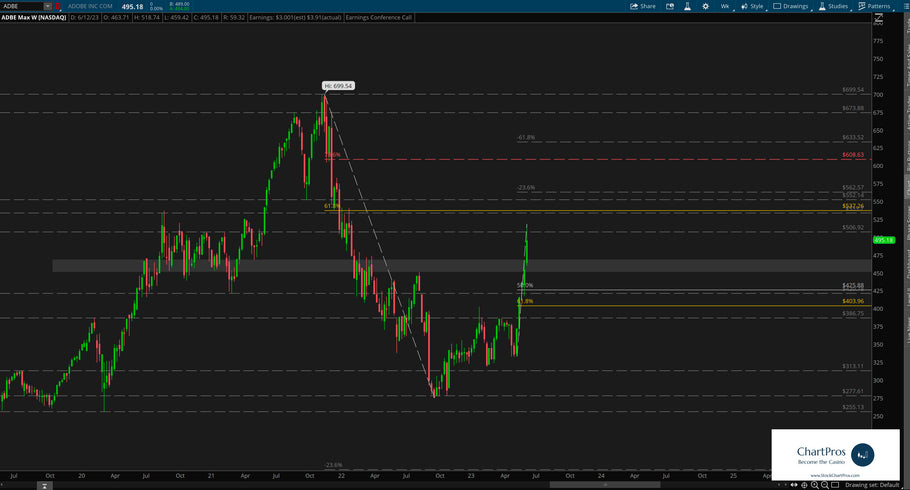Click the green 495.18 current price tag
Image resolution: width=910 pixels, height=490 pixels.
coord(884,240)
